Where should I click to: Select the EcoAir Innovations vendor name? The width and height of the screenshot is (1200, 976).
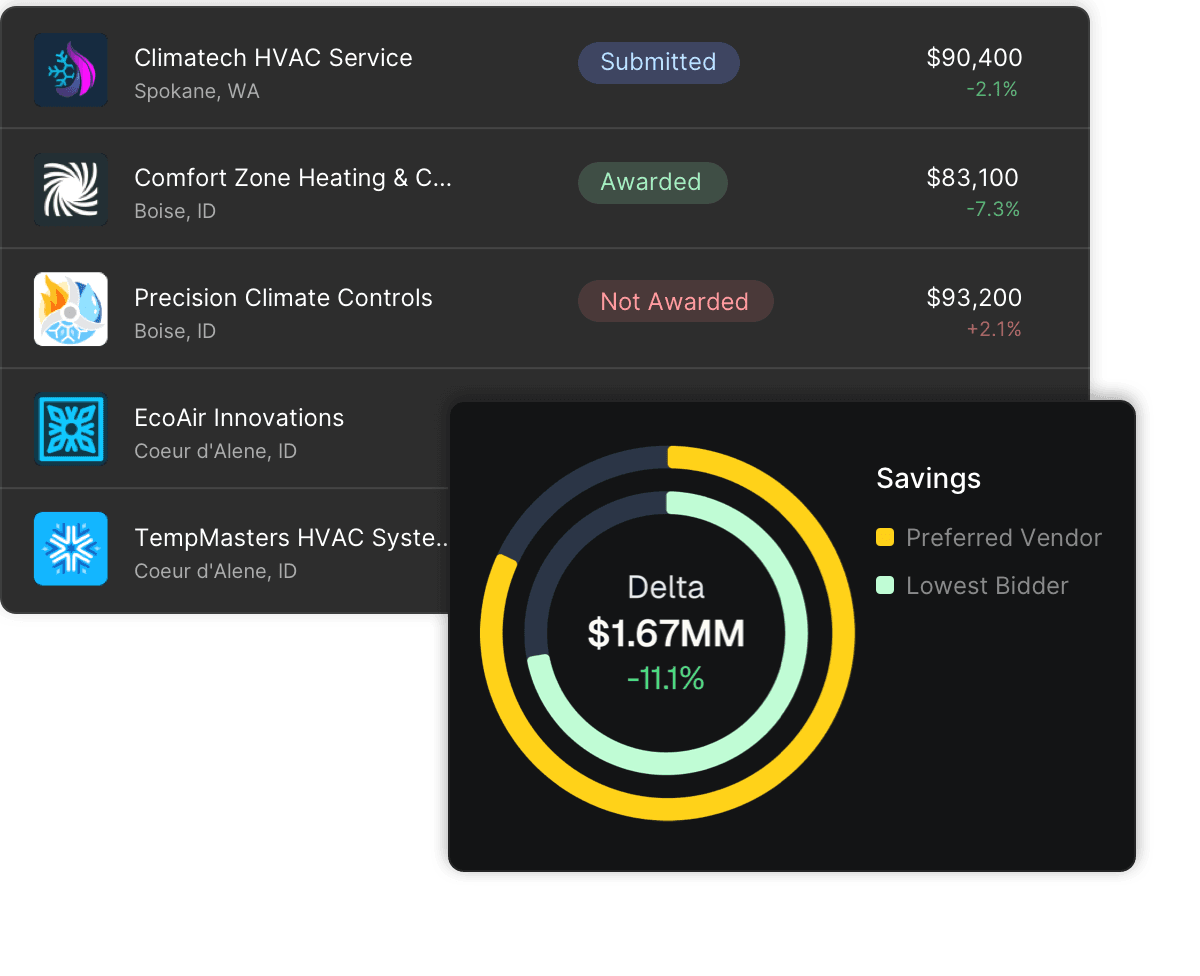(x=239, y=418)
